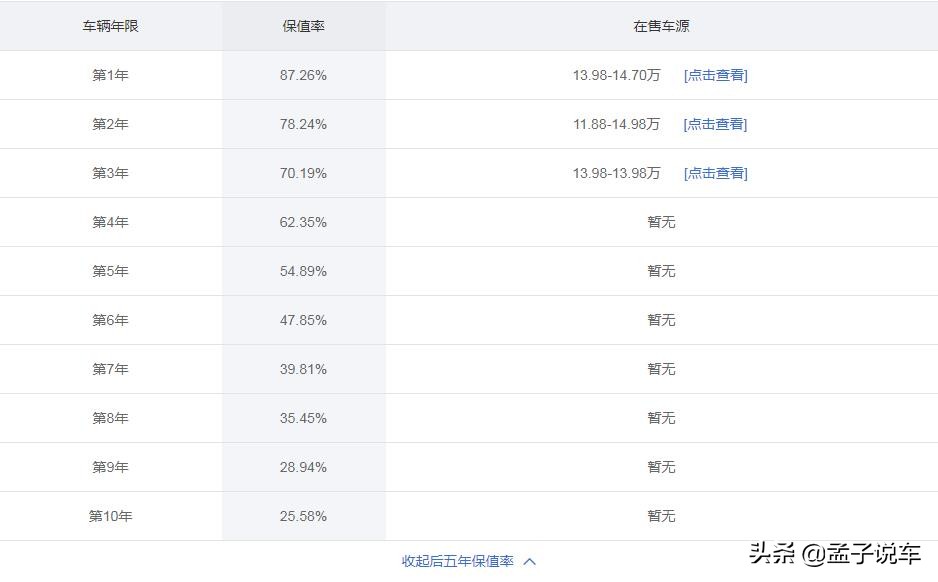
Task: Click the 87.26% depreciation value
Action: 306,74
